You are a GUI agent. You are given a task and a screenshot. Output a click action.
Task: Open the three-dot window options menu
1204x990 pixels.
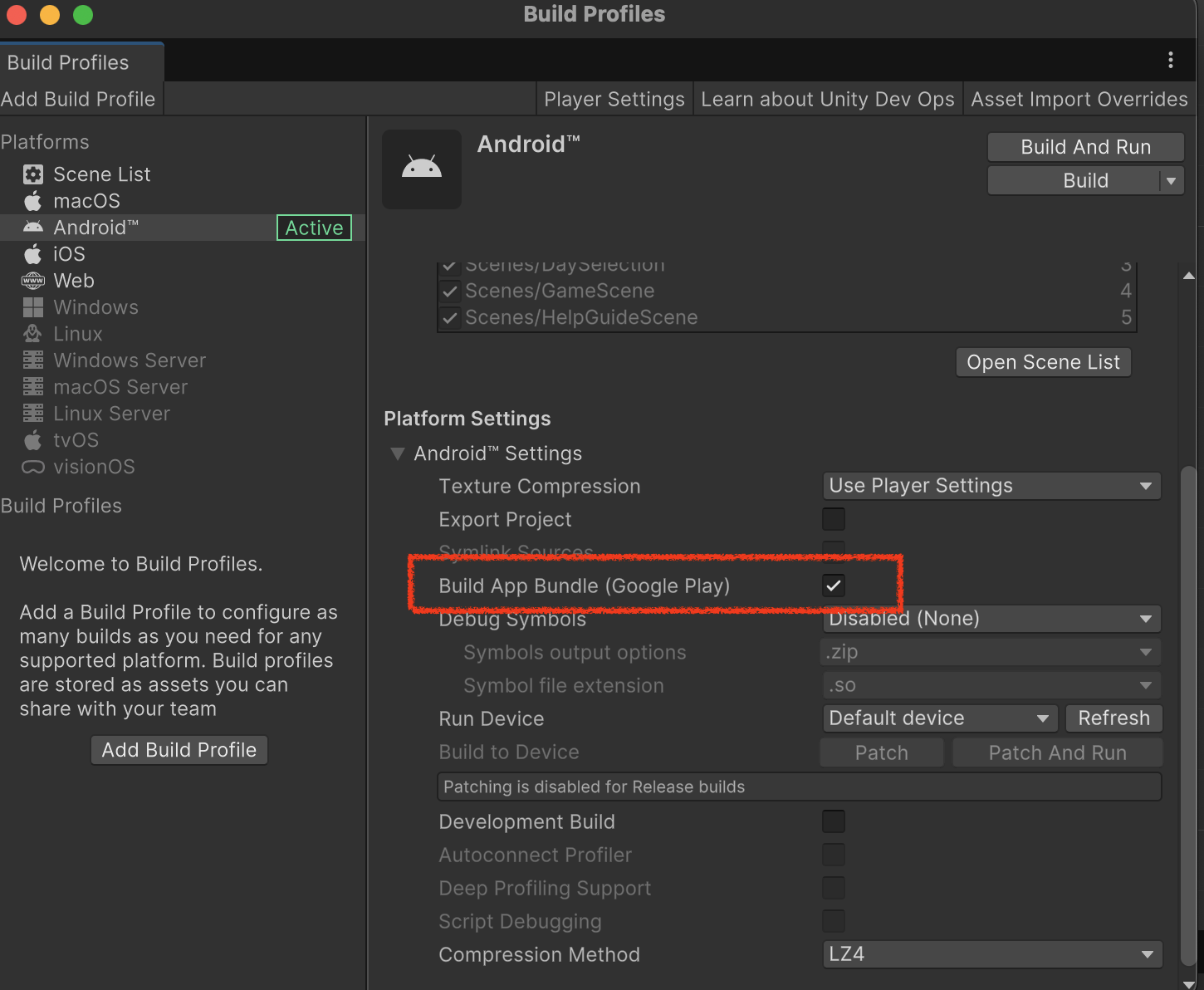click(1171, 60)
